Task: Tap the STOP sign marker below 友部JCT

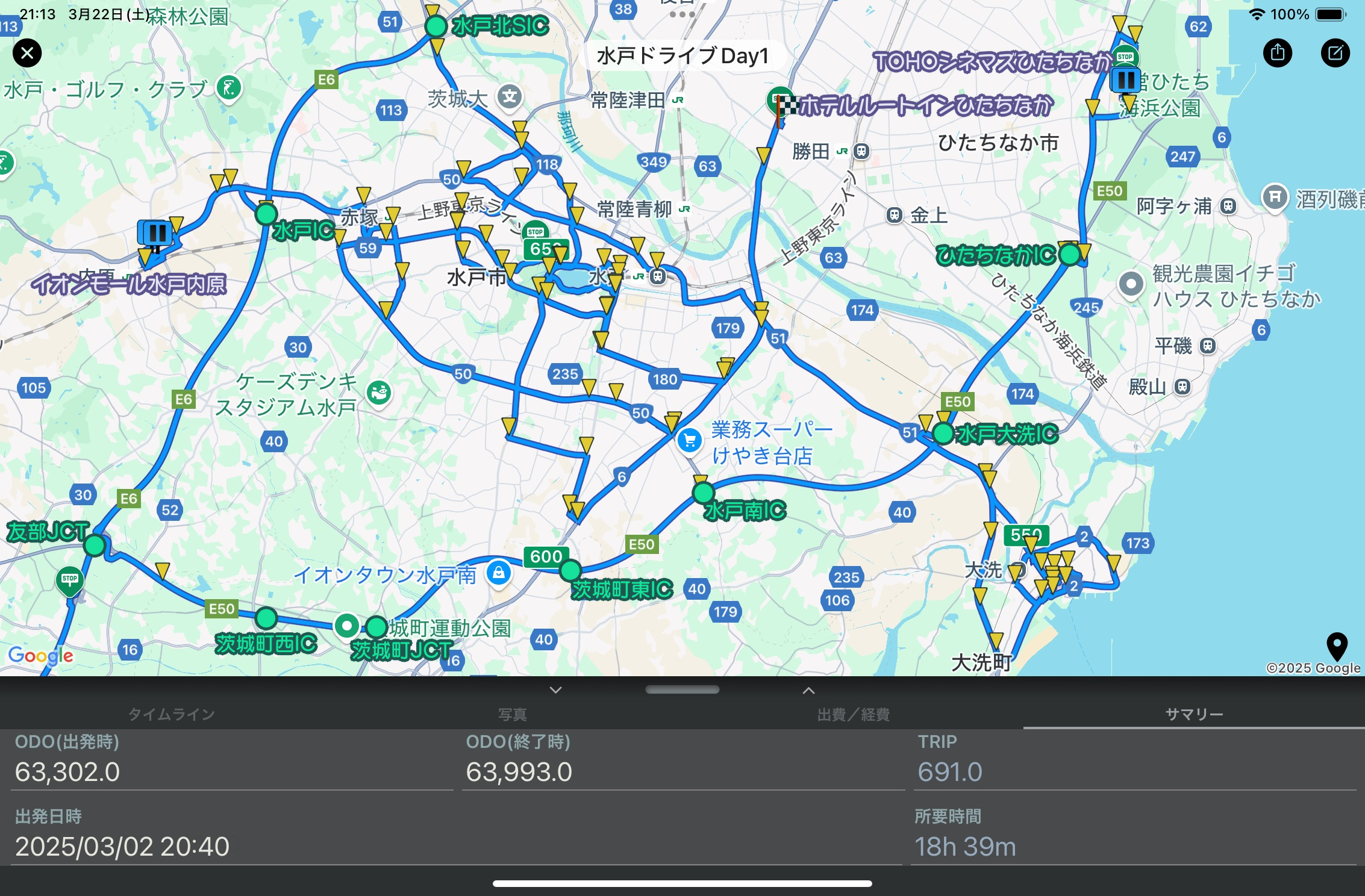Action: 70,580
